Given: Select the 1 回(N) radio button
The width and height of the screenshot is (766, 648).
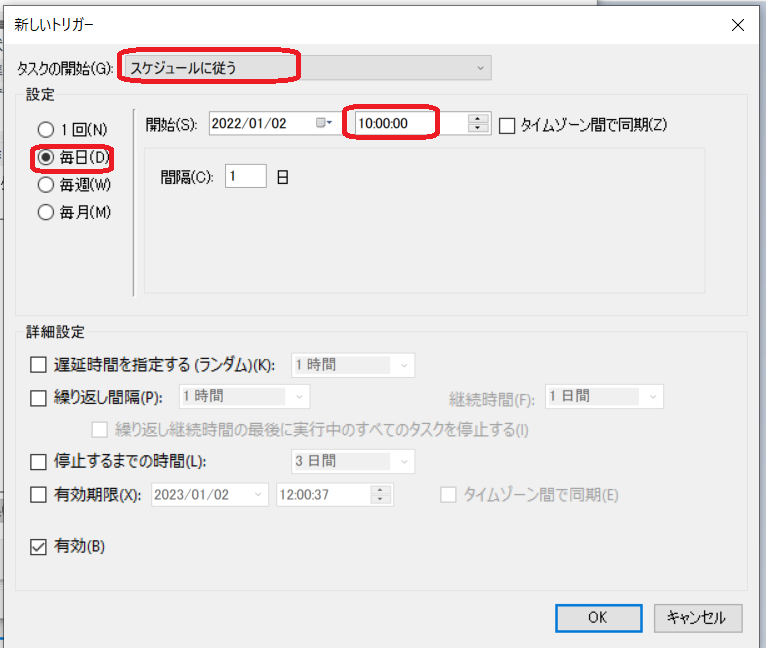Looking at the screenshot, I should pyautogui.click(x=45, y=129).
